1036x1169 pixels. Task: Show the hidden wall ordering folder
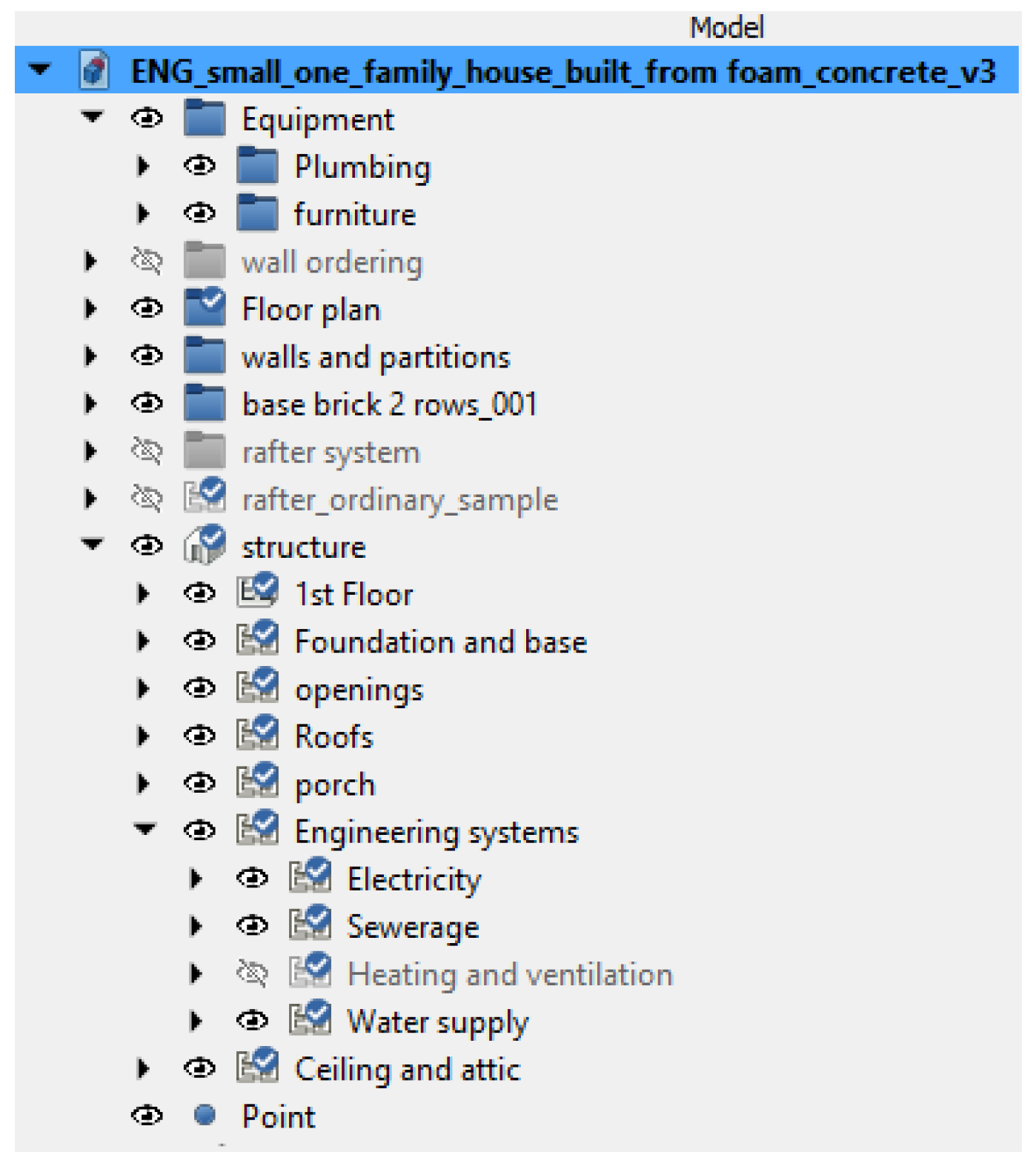click(x=147, y=261)
